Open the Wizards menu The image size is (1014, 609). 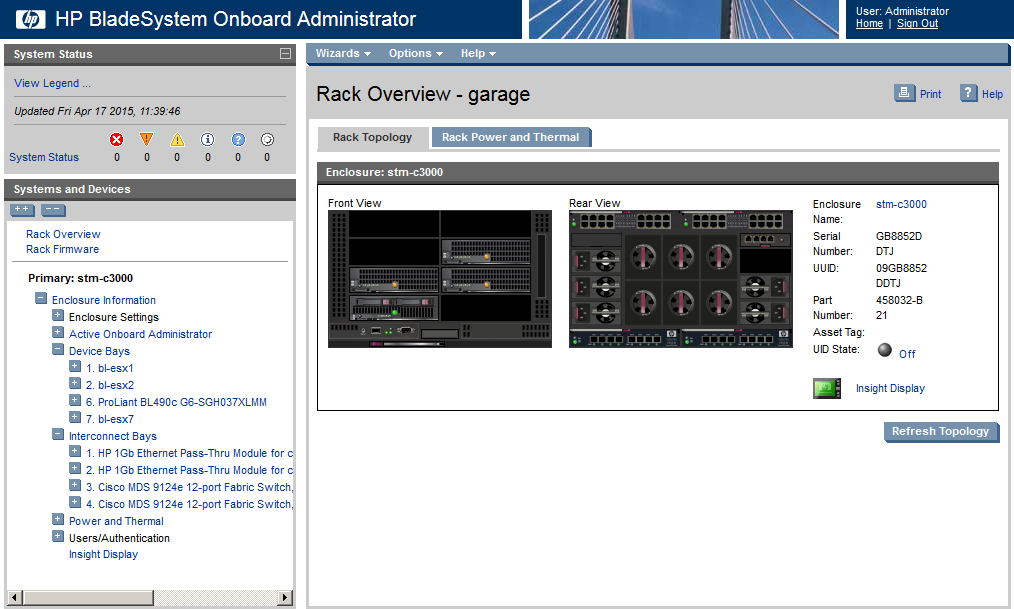click(343, 54)
